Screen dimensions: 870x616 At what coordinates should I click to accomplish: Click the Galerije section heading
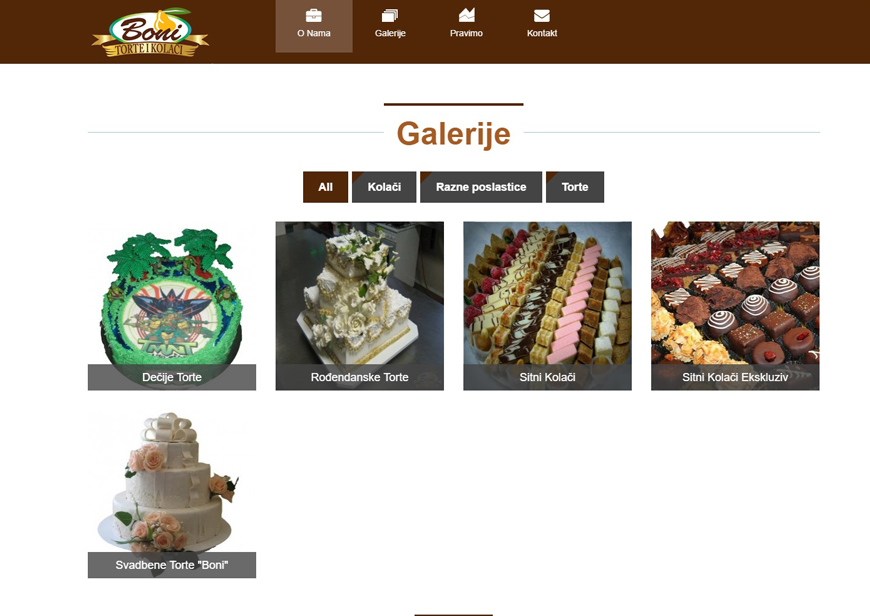pos(453,134)
